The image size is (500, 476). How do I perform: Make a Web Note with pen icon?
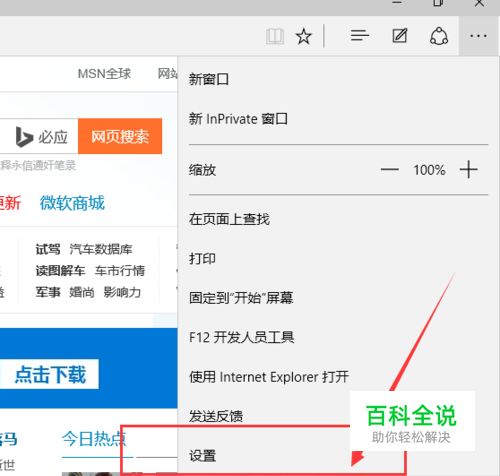tap(400, 36)
